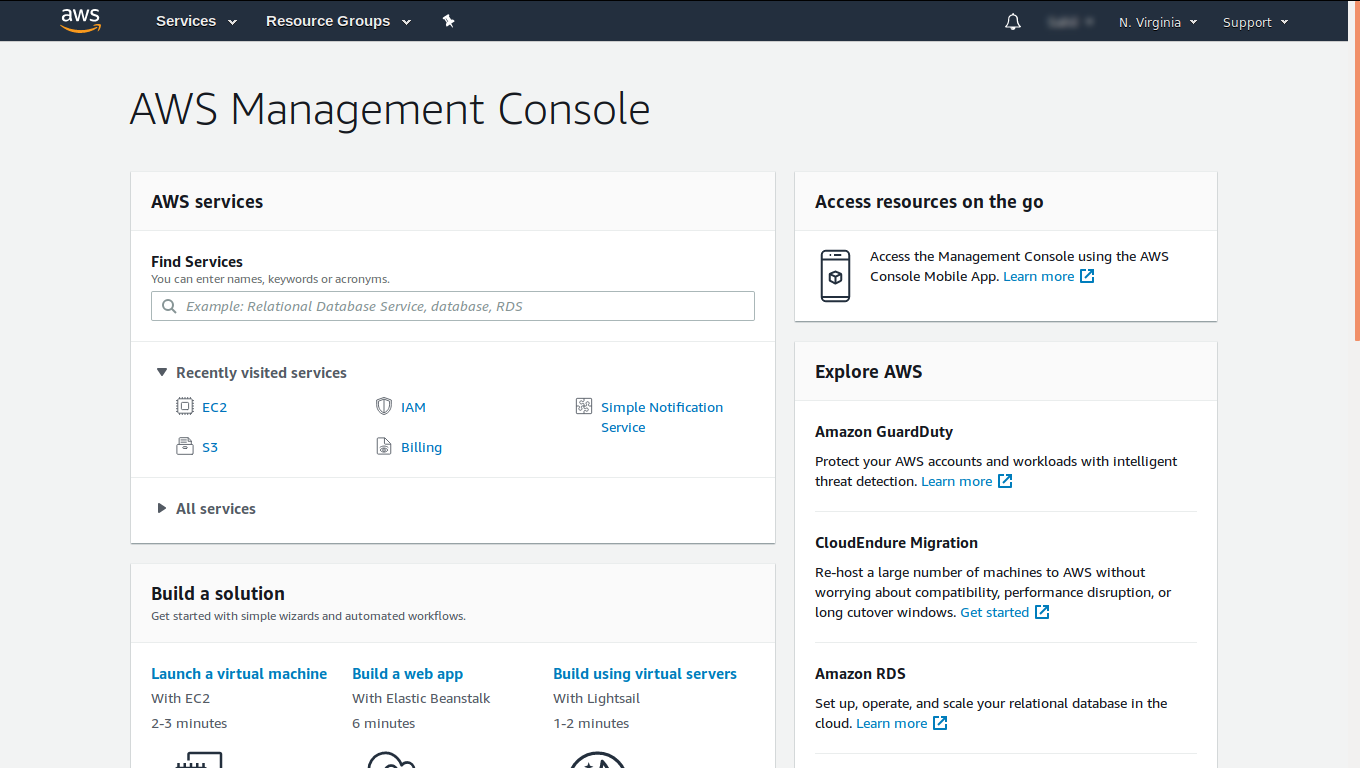Open the Services menu

[196, 21]
